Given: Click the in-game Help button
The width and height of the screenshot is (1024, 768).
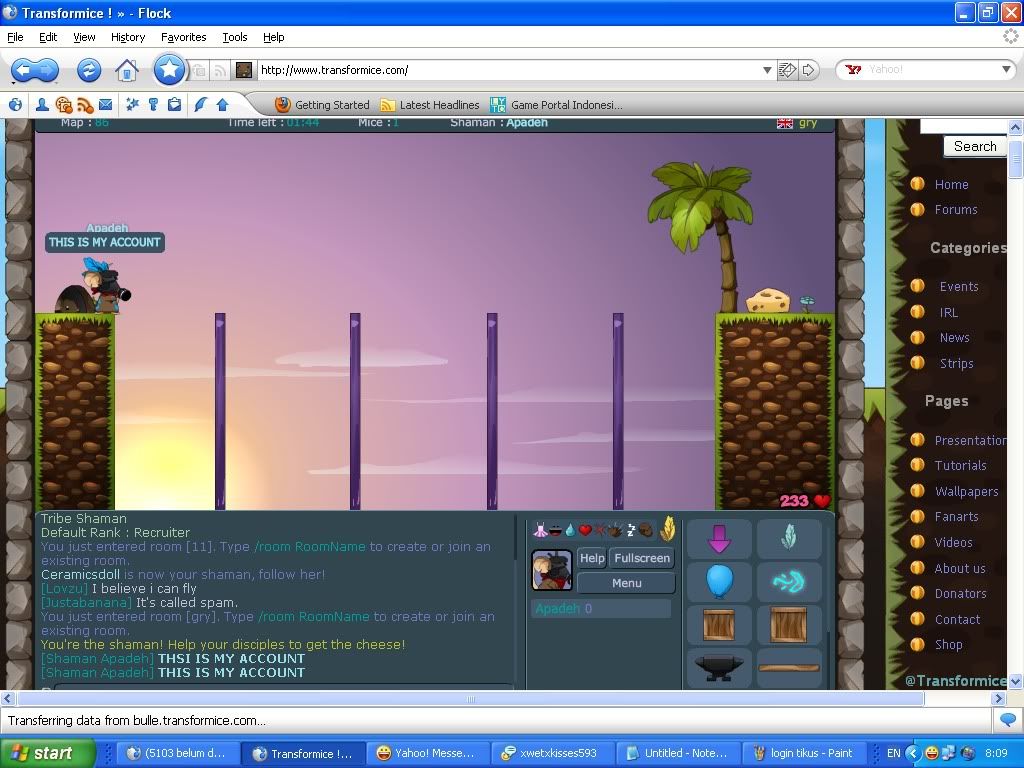Looking at the screenshot, I should point(592,558).
